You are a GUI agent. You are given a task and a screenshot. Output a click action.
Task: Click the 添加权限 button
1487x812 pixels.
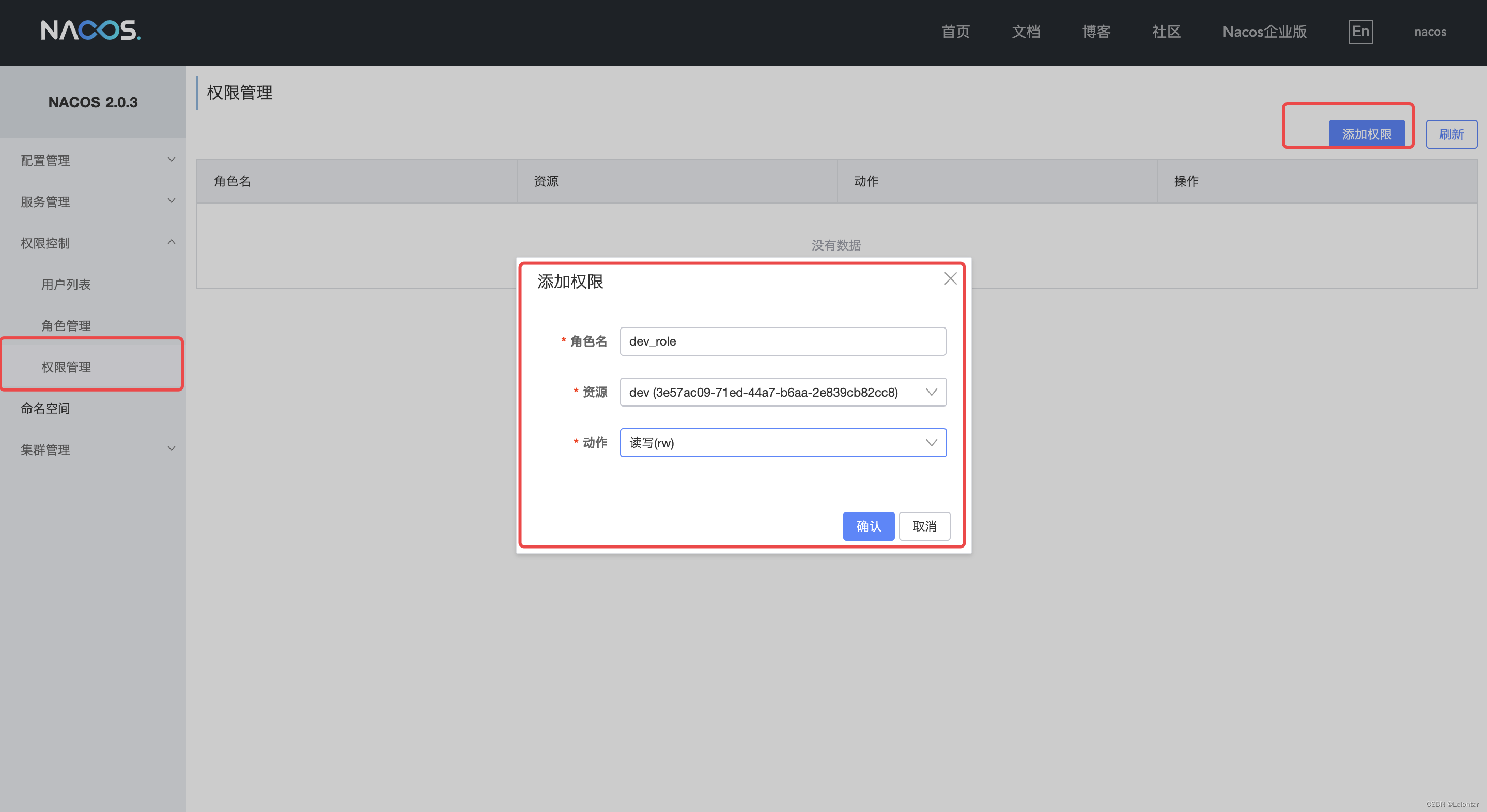1366,134
